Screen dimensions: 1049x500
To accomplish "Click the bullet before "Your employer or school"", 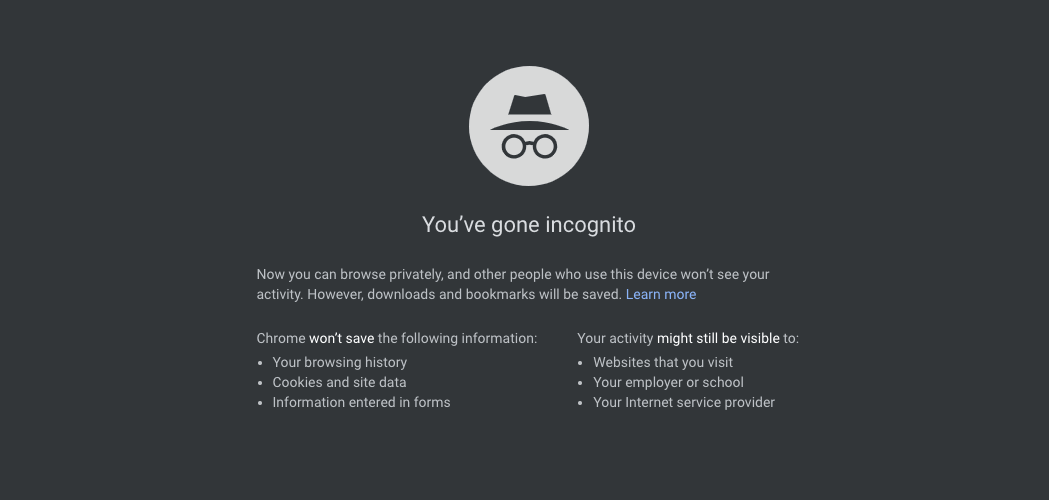I will point(581,384).
